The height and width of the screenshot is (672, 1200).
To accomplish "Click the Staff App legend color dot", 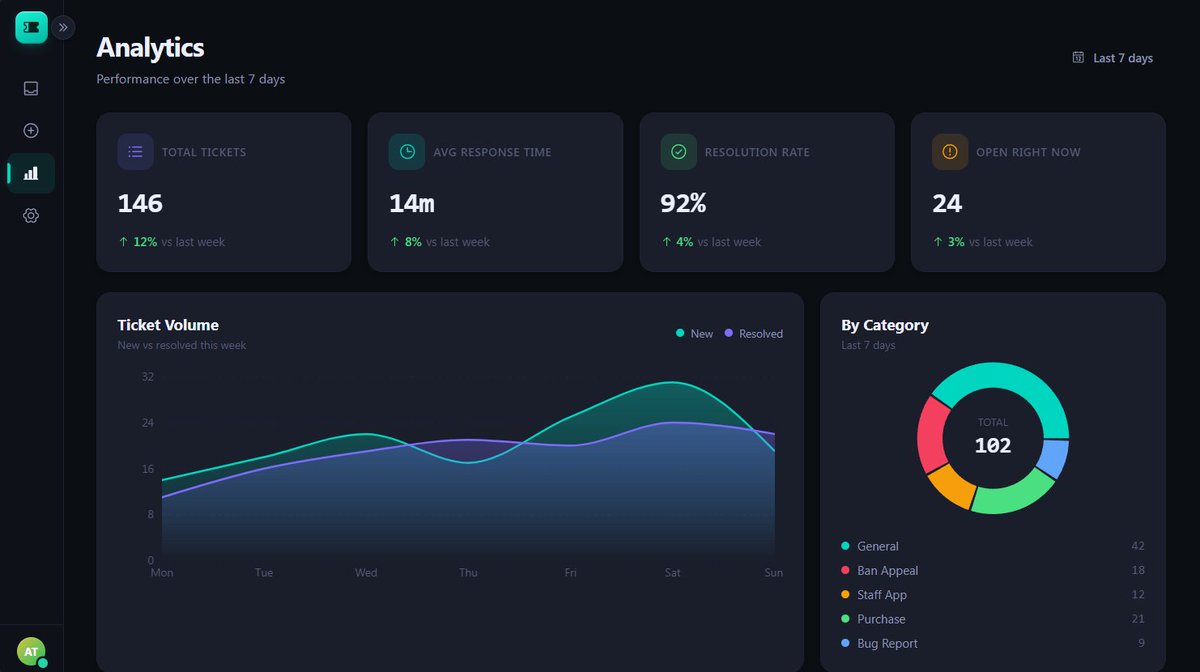I will pyautogui.click(x=846, y=595).
